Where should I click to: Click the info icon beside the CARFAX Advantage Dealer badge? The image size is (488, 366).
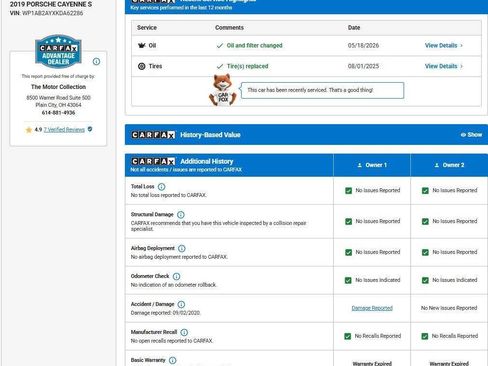pos(96,61)
